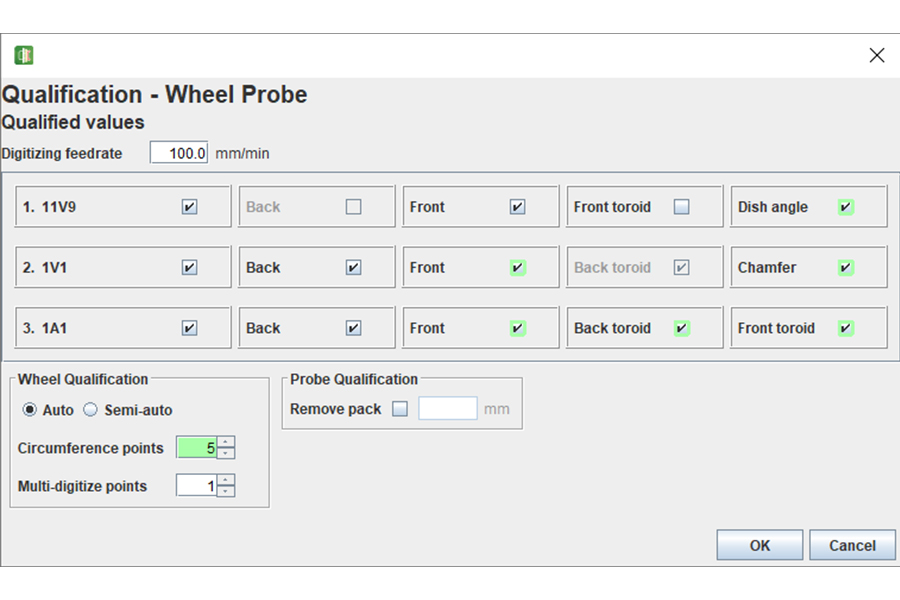Close the Qualification dialog window
The height and width of the screenshot is (600, 900).
click(877, 56)
